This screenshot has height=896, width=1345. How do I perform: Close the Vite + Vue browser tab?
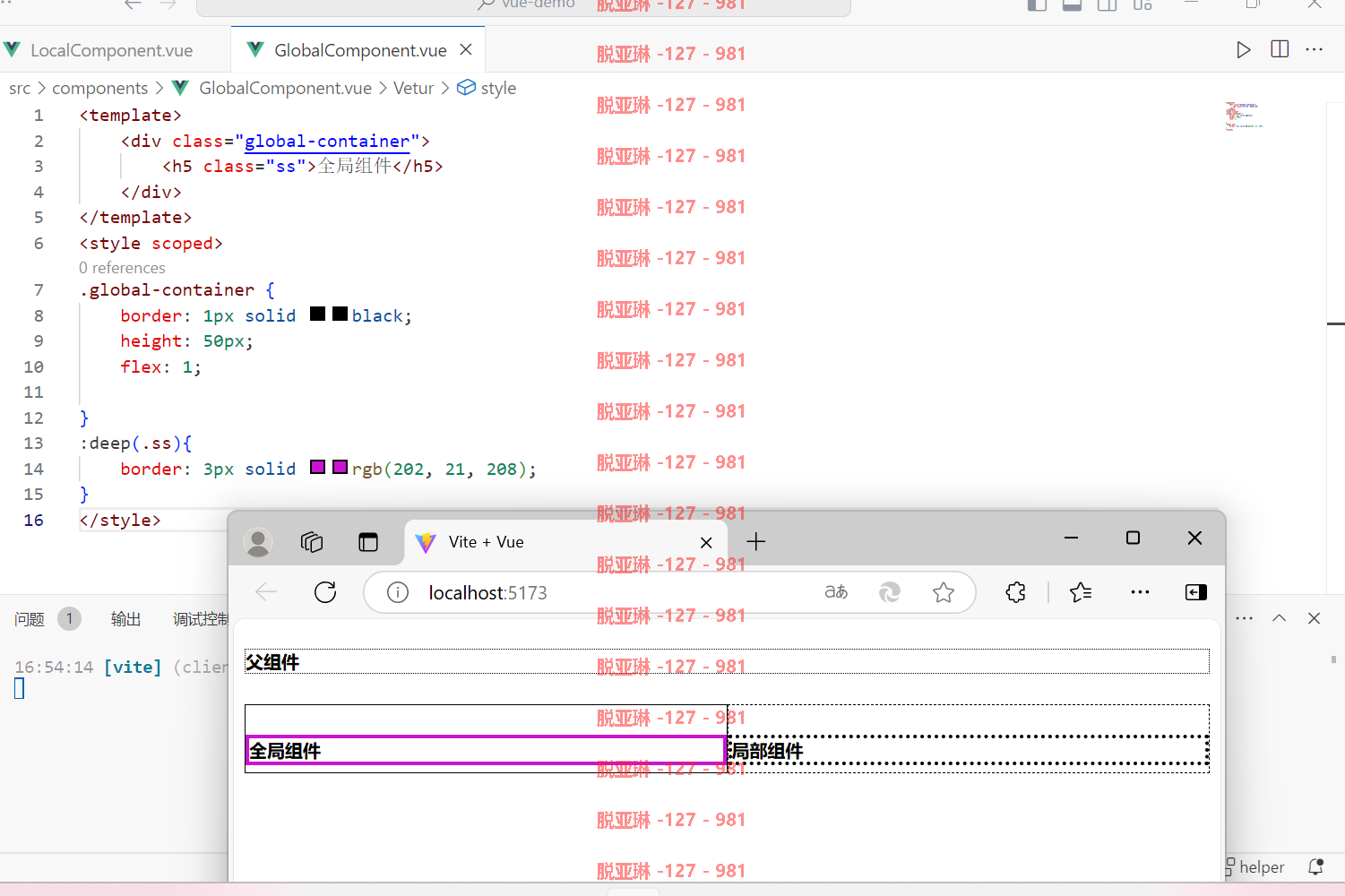tap(706, 542)
